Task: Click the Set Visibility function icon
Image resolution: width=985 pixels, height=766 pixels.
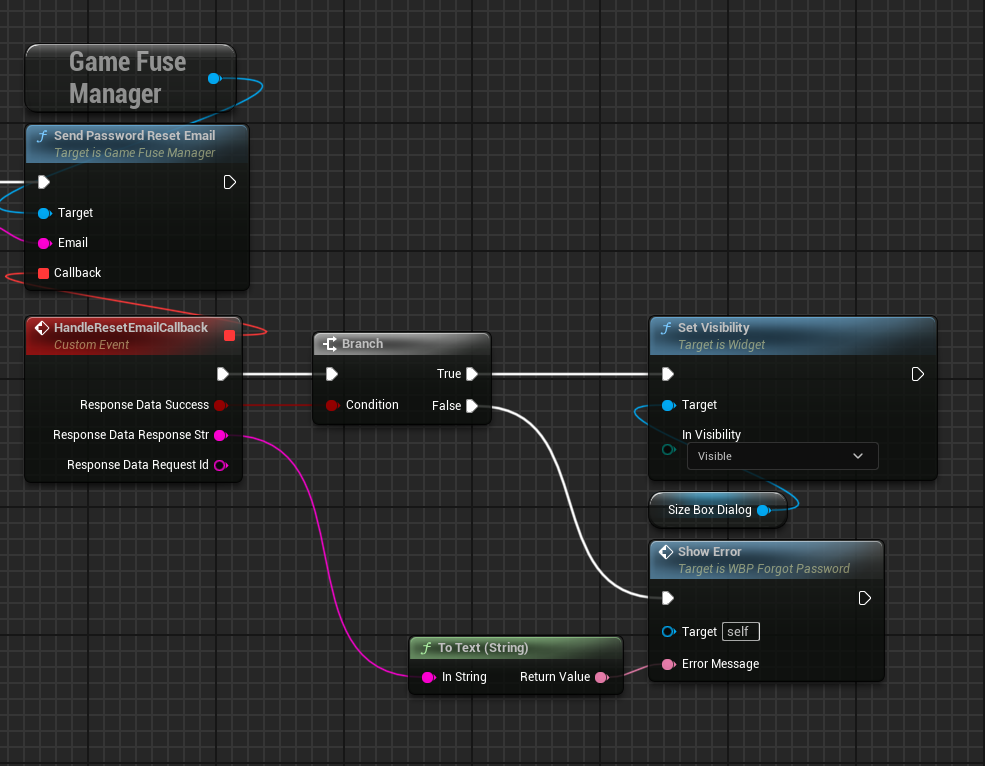Action: [x=667, y=328]
